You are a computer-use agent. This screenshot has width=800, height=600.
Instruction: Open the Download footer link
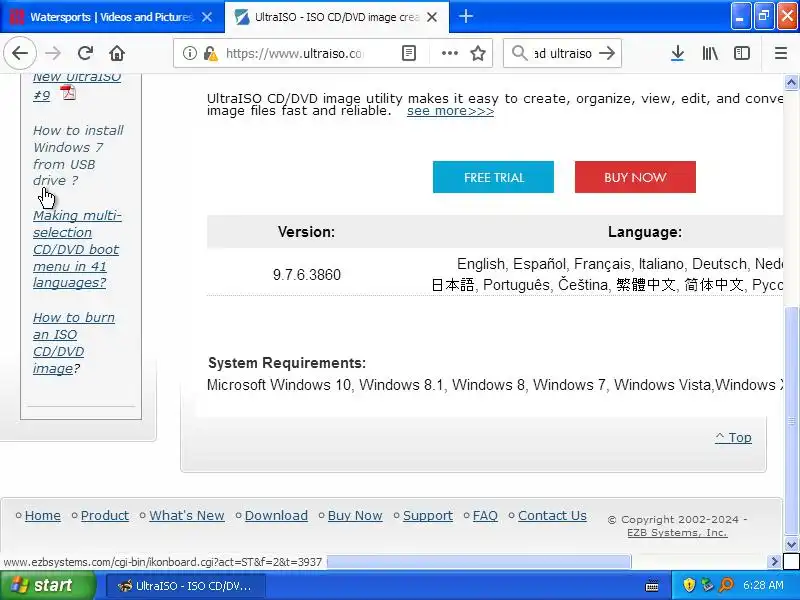(x=276, y=515)
